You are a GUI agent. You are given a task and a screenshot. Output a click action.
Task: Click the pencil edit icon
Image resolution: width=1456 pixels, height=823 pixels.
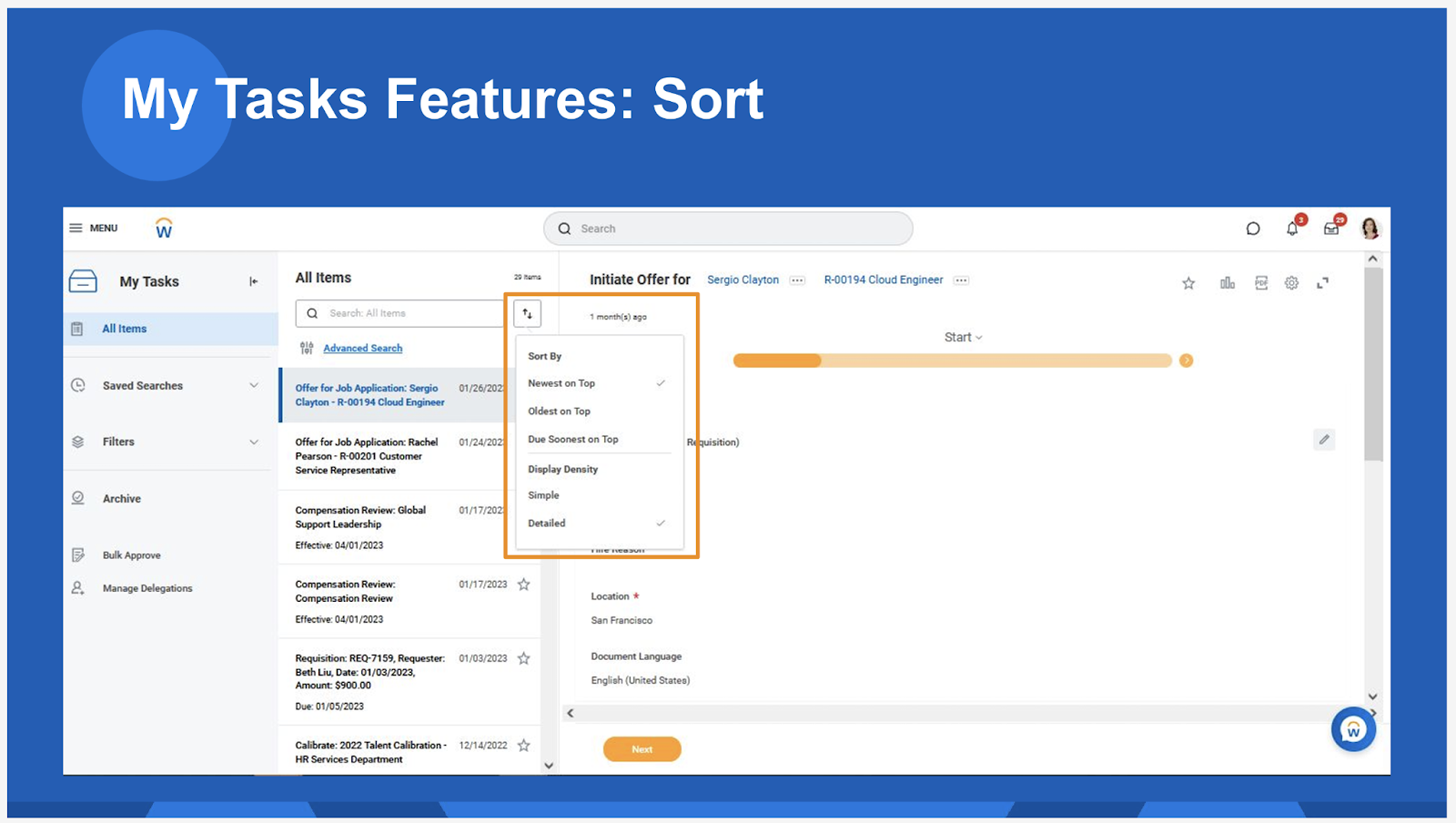point(1324,440)
